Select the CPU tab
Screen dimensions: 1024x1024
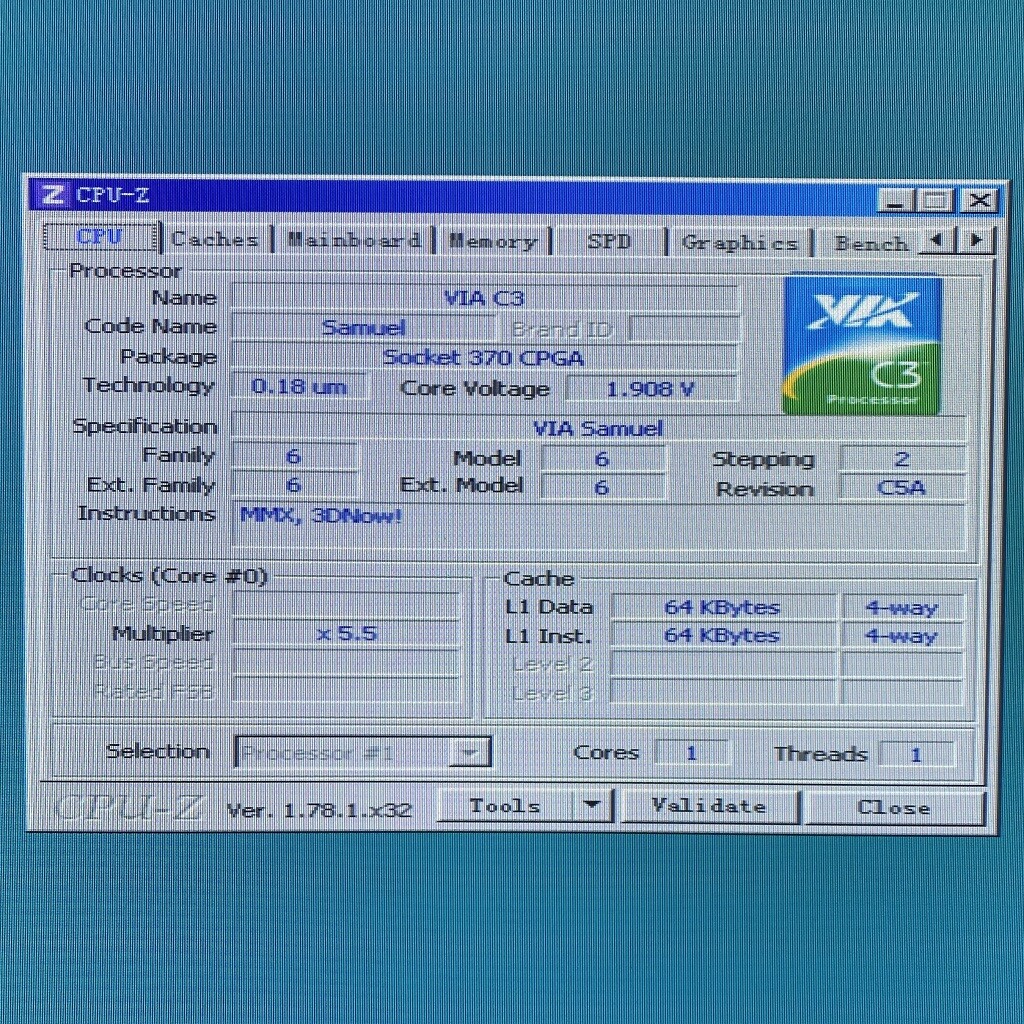[100, 236]
